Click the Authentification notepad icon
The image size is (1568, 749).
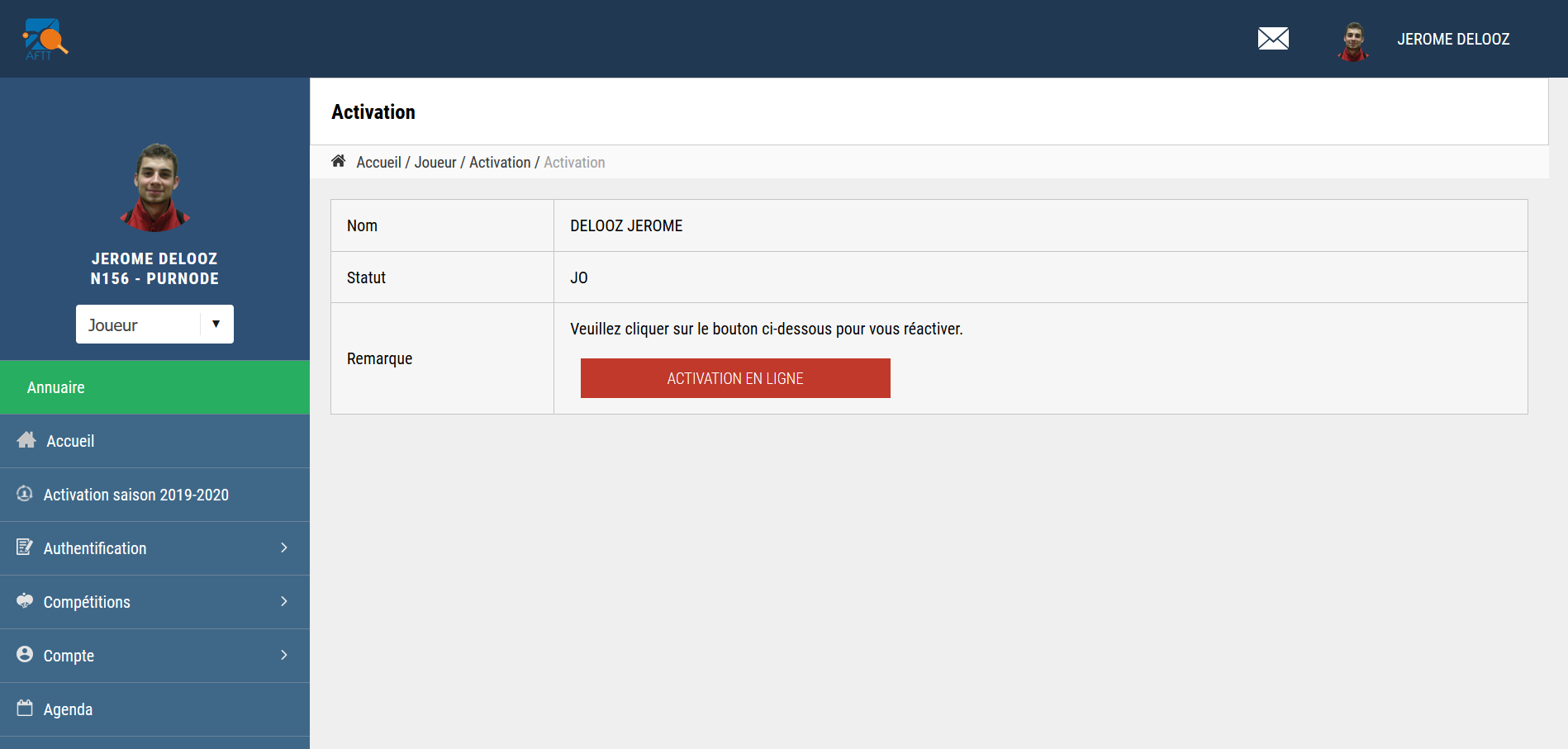pos(25,548)
